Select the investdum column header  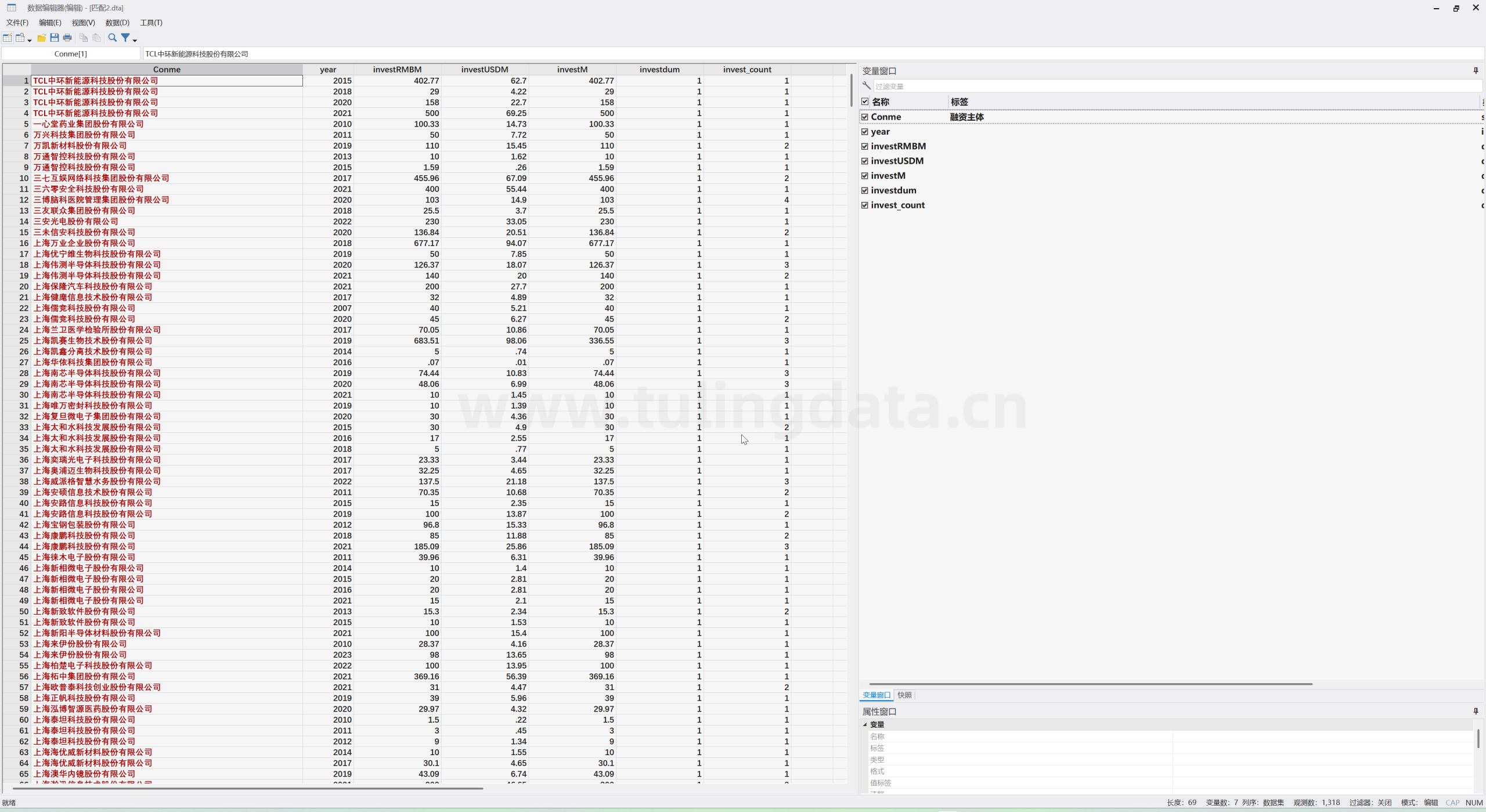pos(659,70)
